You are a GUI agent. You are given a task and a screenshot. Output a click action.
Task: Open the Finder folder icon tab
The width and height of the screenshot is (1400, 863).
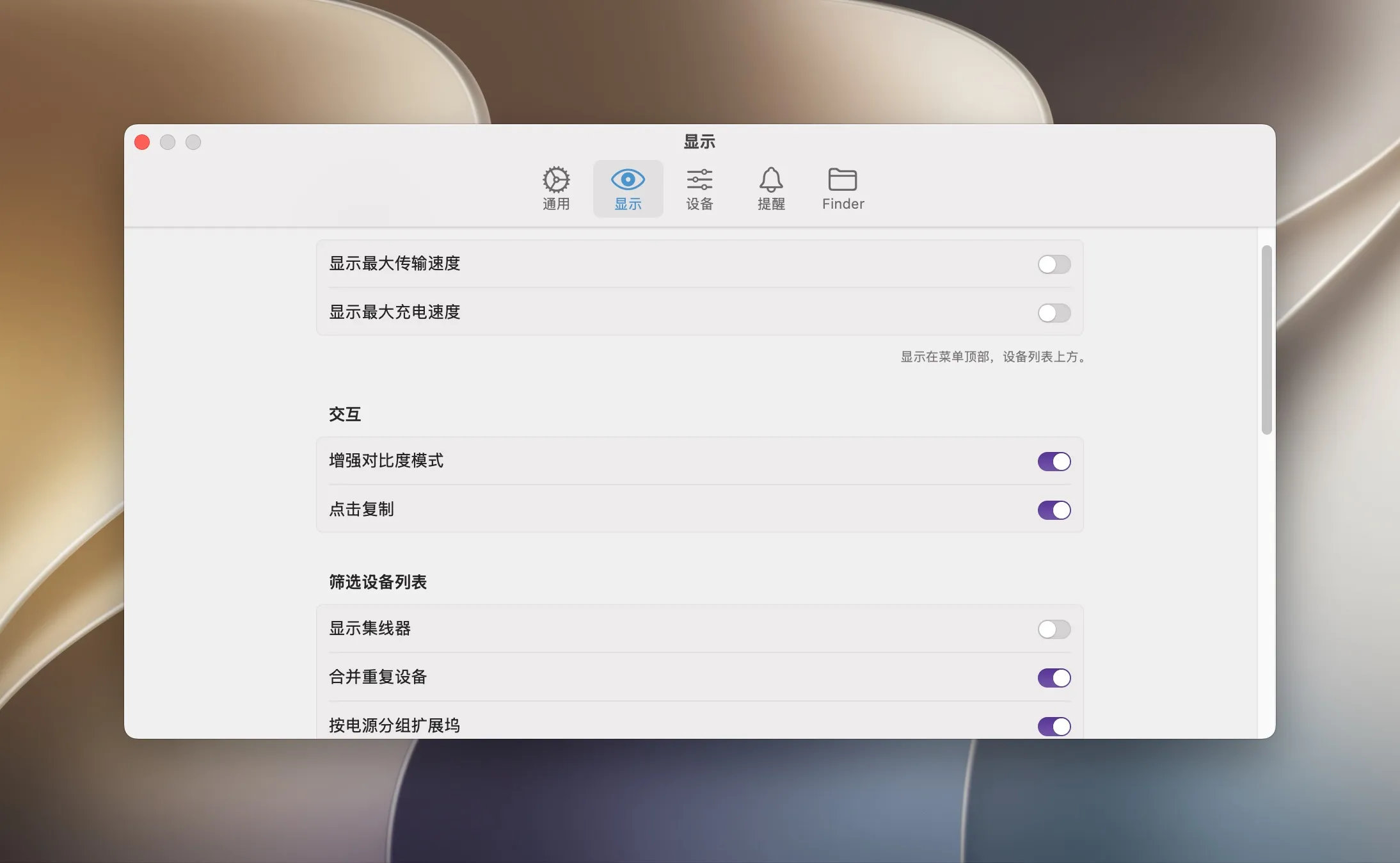click(843, 188)
